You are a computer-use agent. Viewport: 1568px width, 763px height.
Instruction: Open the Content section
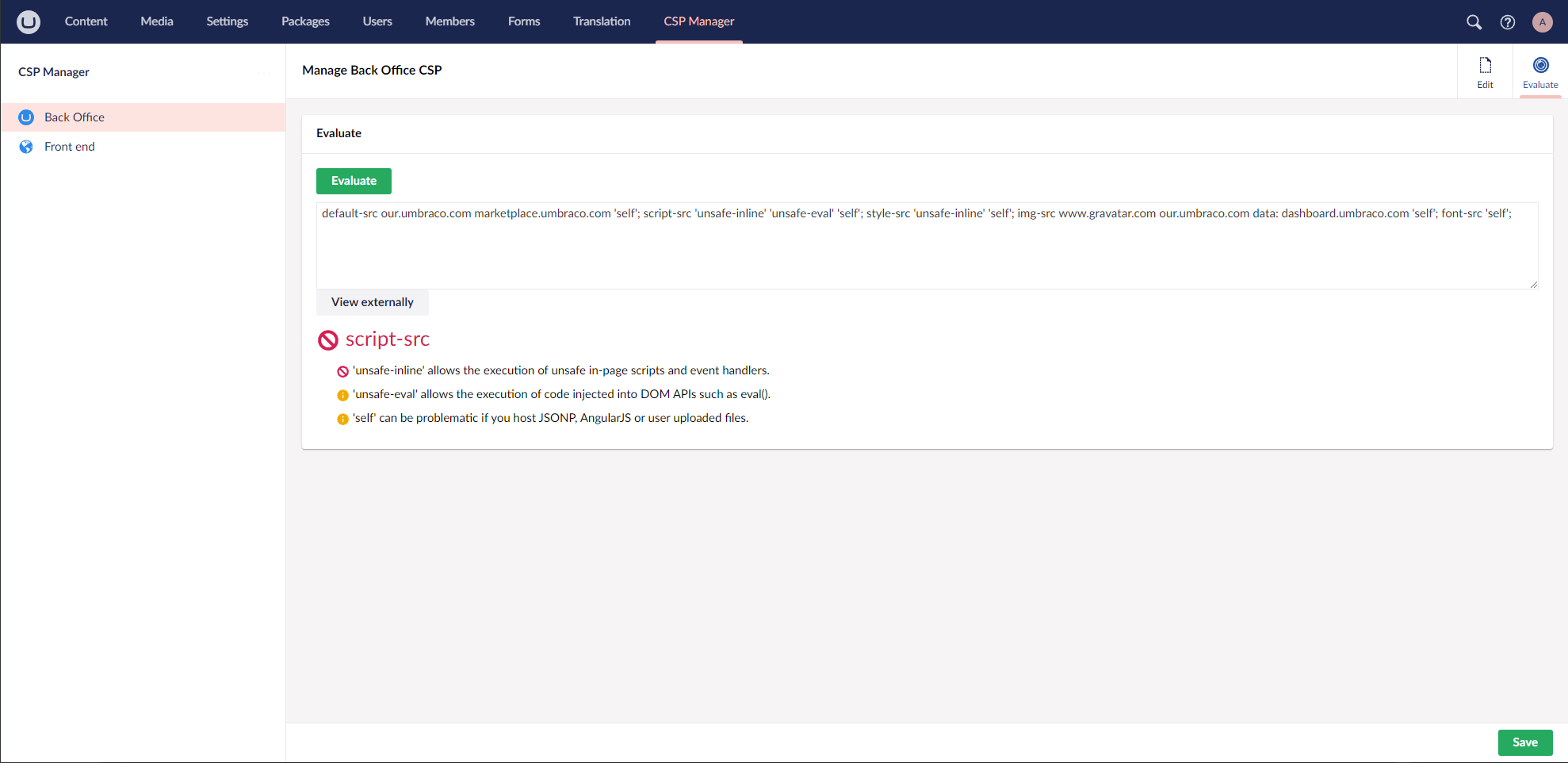[x=86, y=21]
